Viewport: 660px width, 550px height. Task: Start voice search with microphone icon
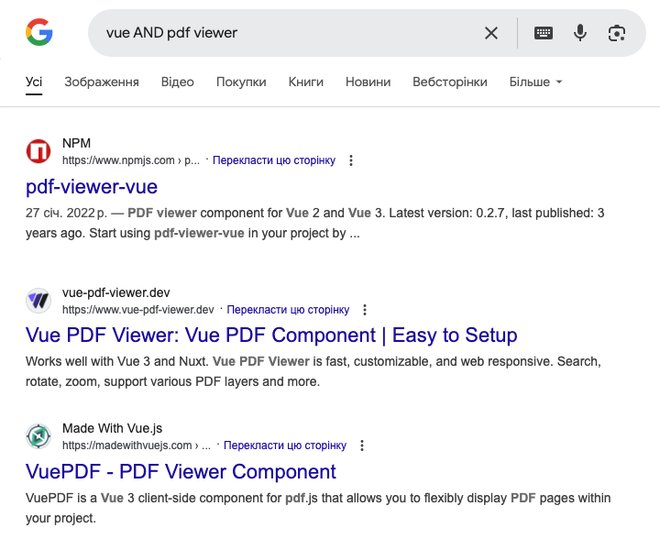tap(580, 33)
